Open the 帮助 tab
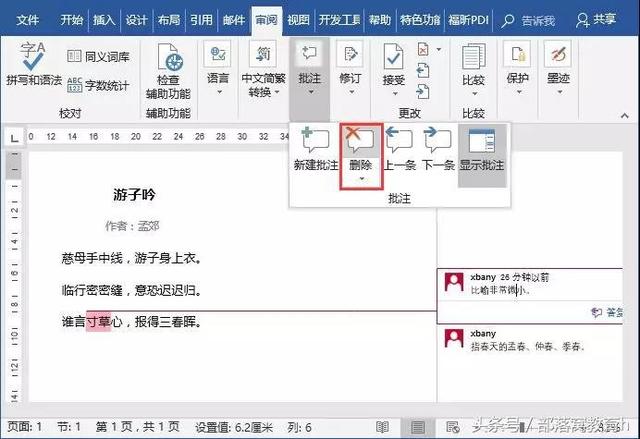 [x=380, y=19]
